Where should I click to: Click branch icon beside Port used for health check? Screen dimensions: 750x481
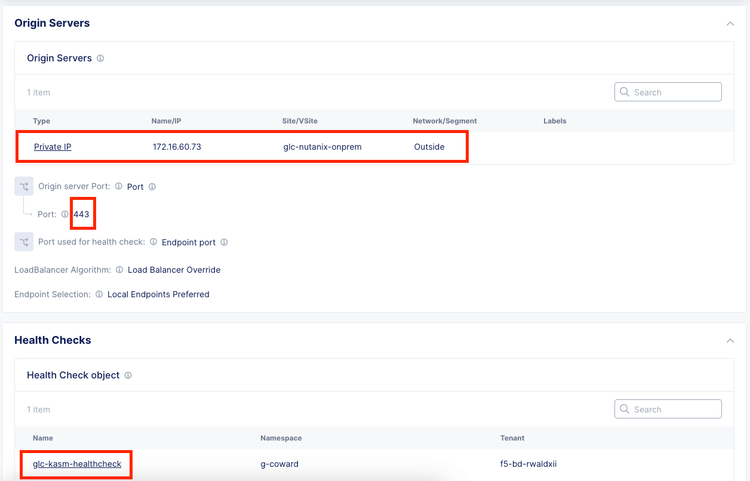23,242
